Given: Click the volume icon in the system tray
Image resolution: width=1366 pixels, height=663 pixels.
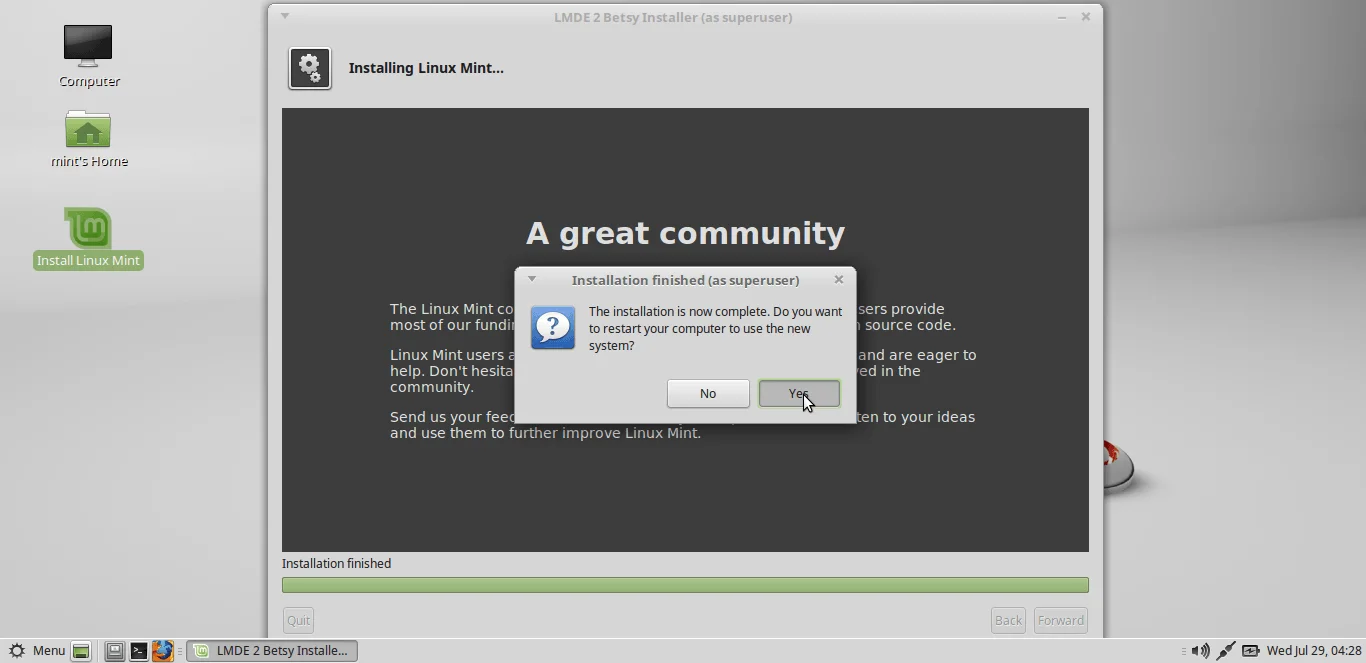Looking at the screenshot, I should (x=1202, y=651).
